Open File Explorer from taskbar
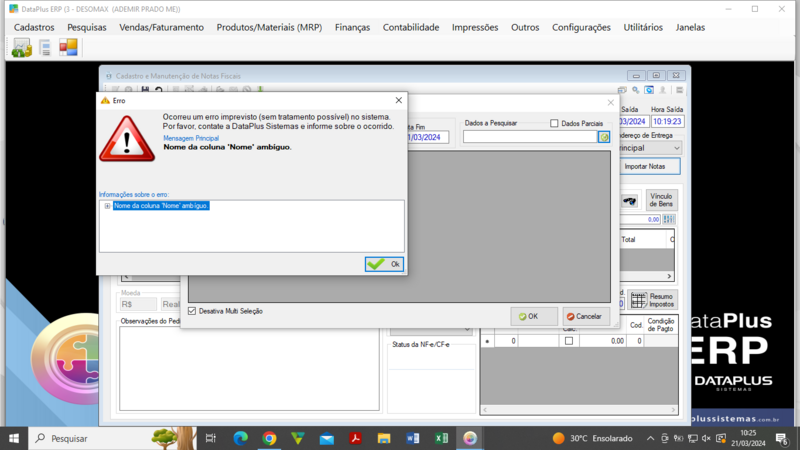The image size is (800, 450). point(384,438)
